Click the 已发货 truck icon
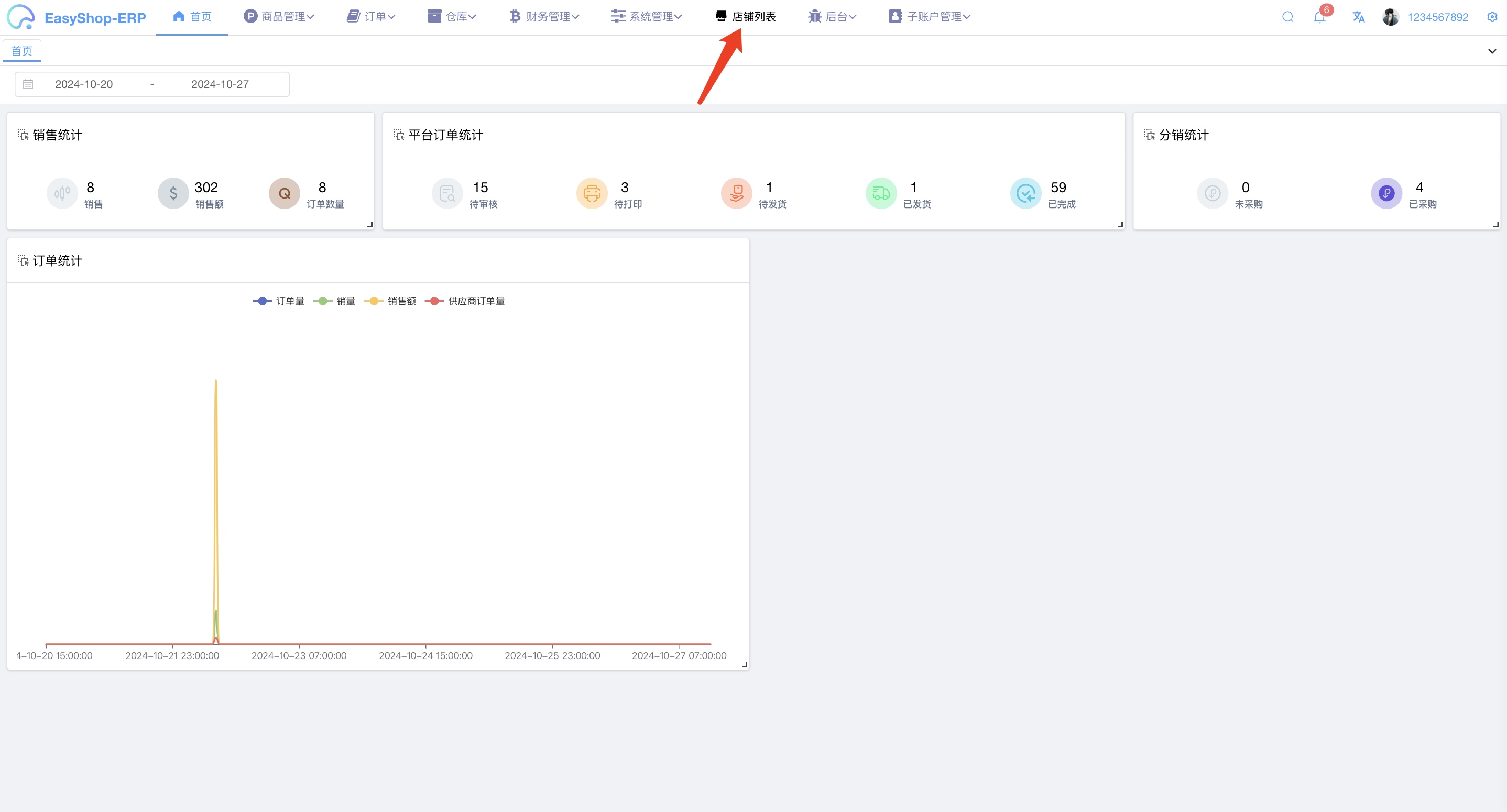This screenshot has height=812, width=1507. 881,193
